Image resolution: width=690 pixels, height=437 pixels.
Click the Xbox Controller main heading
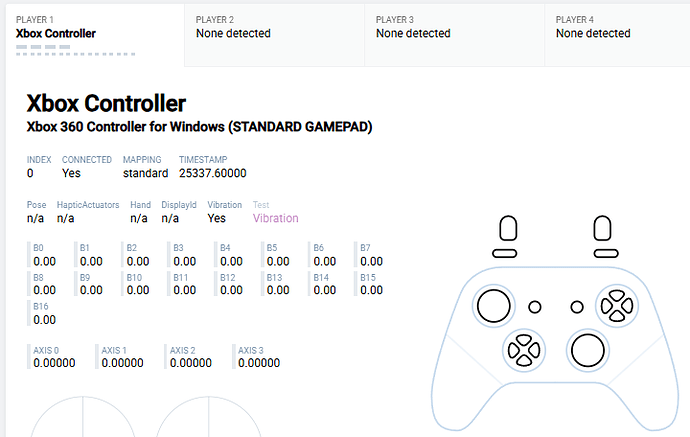(106, 103)
